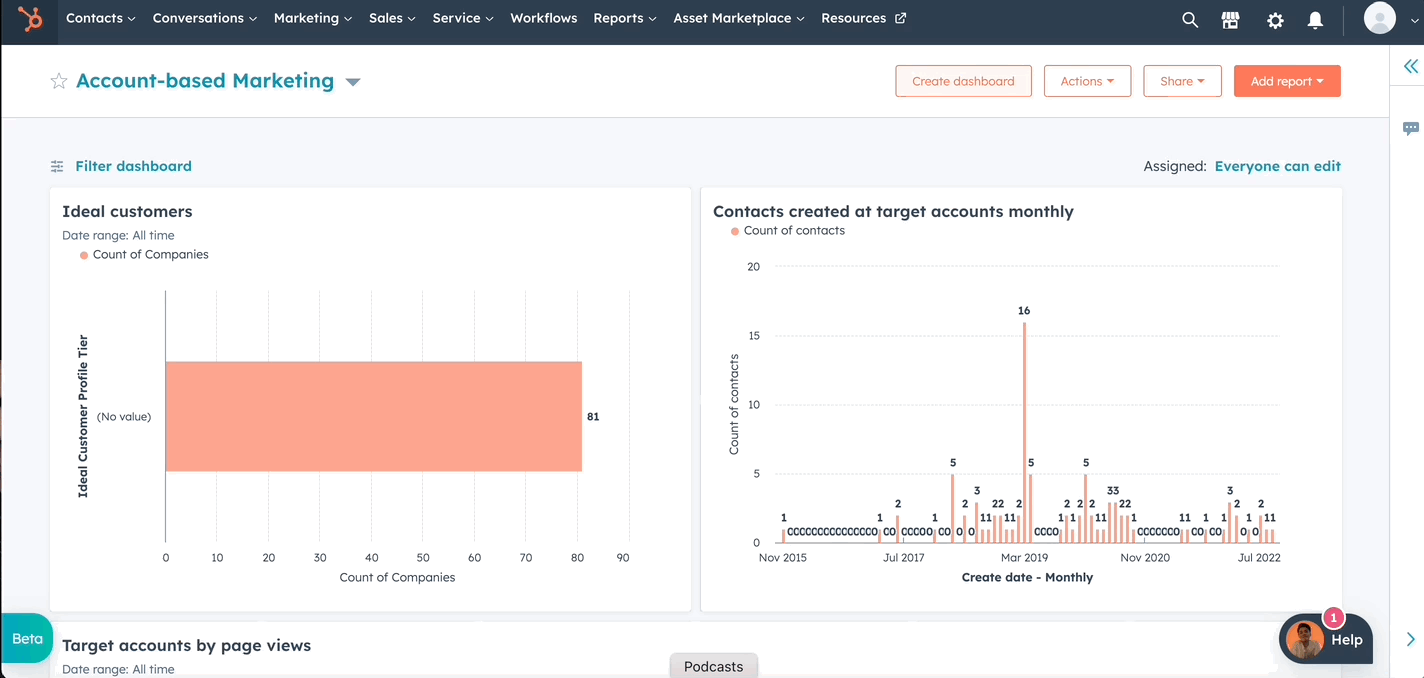Open the Actions dropdown

pos(1087,81)
